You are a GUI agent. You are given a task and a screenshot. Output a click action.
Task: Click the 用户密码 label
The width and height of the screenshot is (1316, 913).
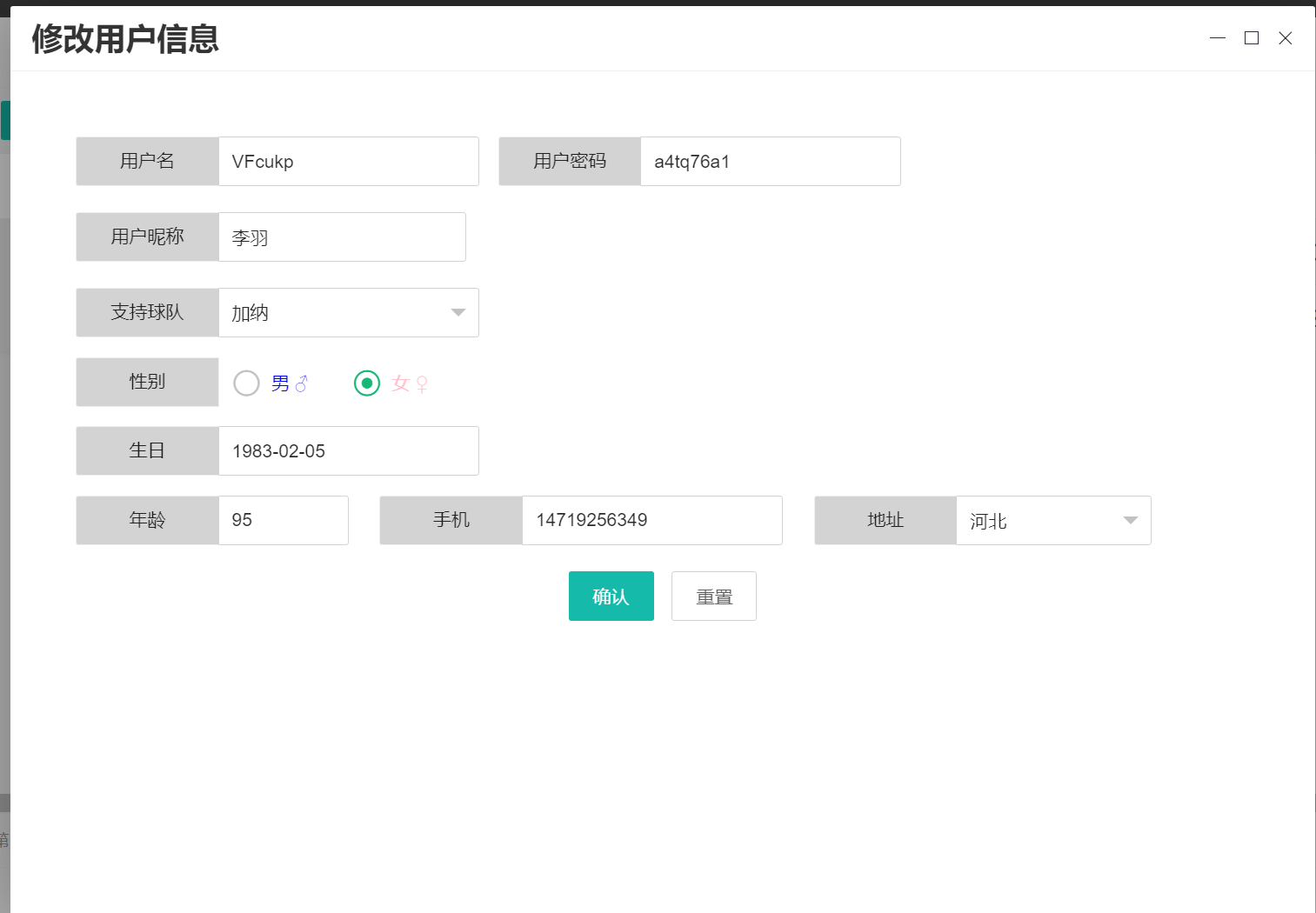(570, 162)
